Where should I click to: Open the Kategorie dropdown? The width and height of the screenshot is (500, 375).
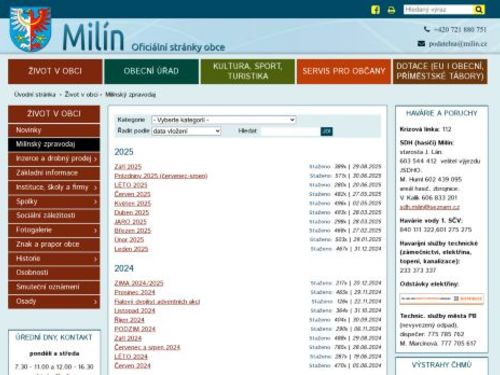223,120
